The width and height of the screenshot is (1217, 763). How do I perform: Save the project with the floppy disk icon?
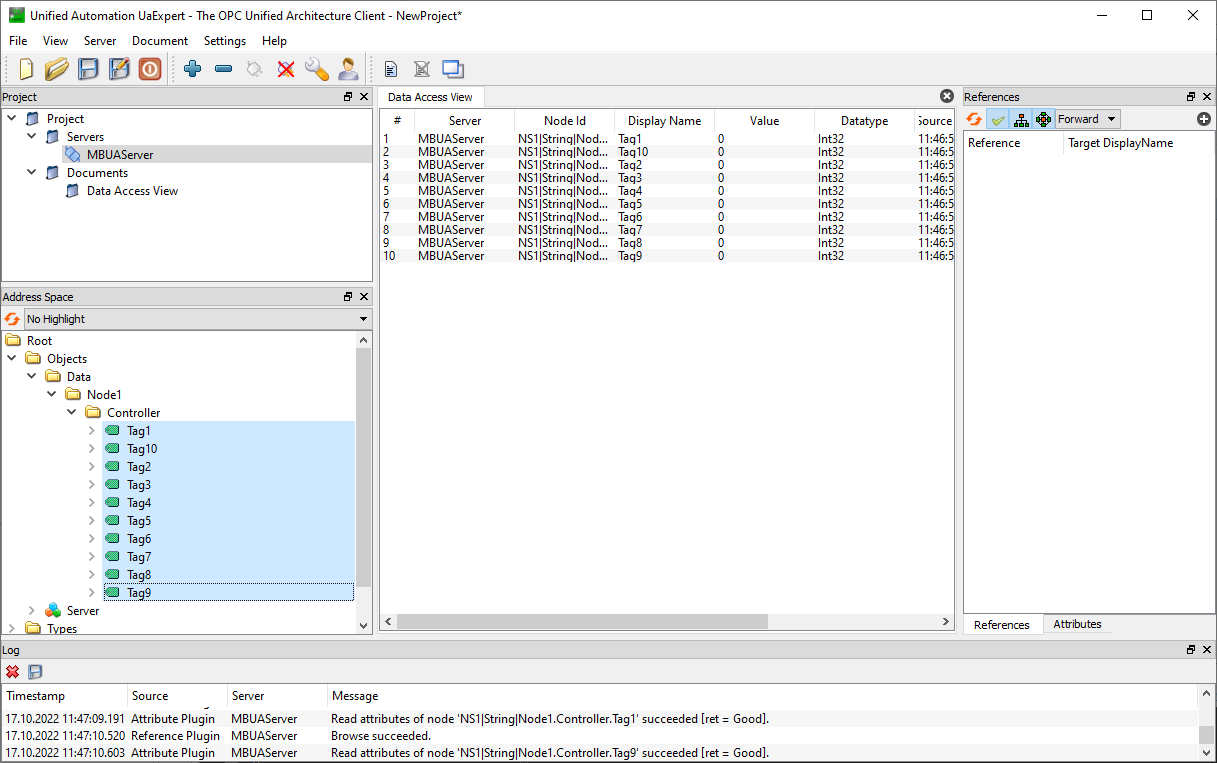click(88, 69)
